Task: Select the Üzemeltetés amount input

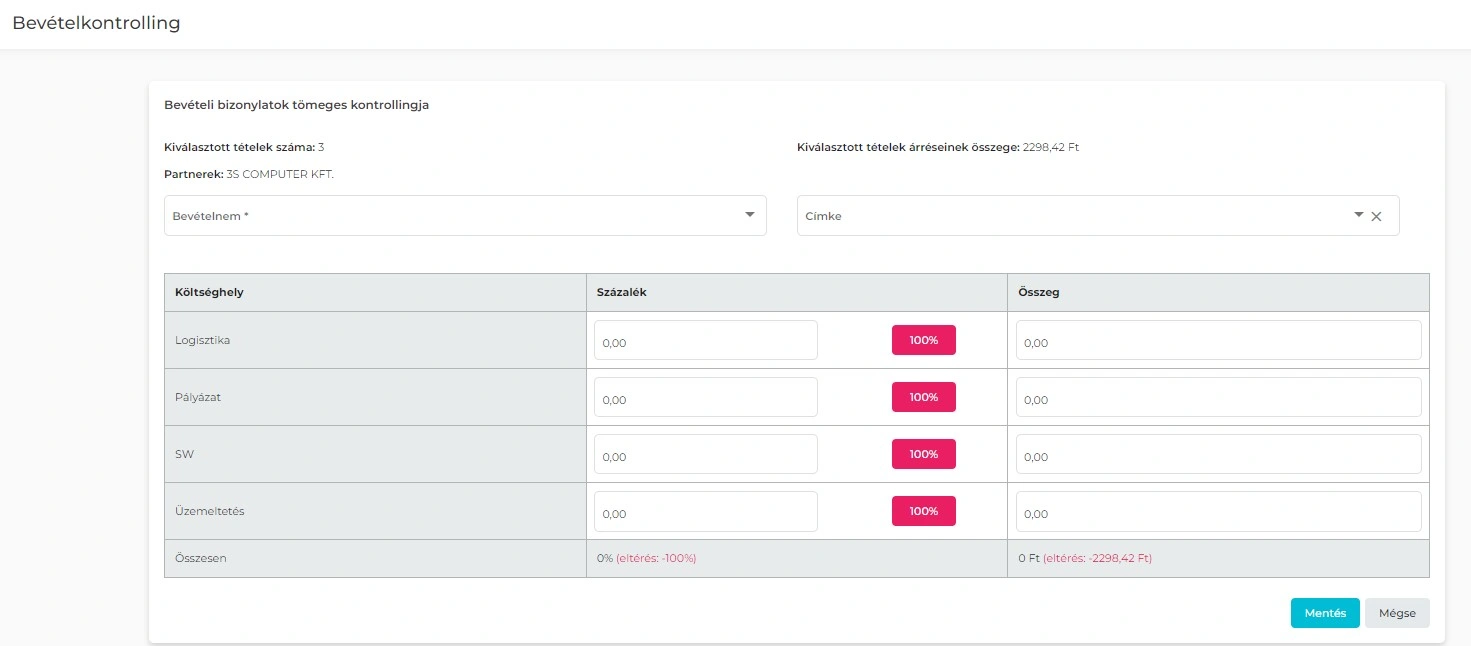Action: (1218, 512)
